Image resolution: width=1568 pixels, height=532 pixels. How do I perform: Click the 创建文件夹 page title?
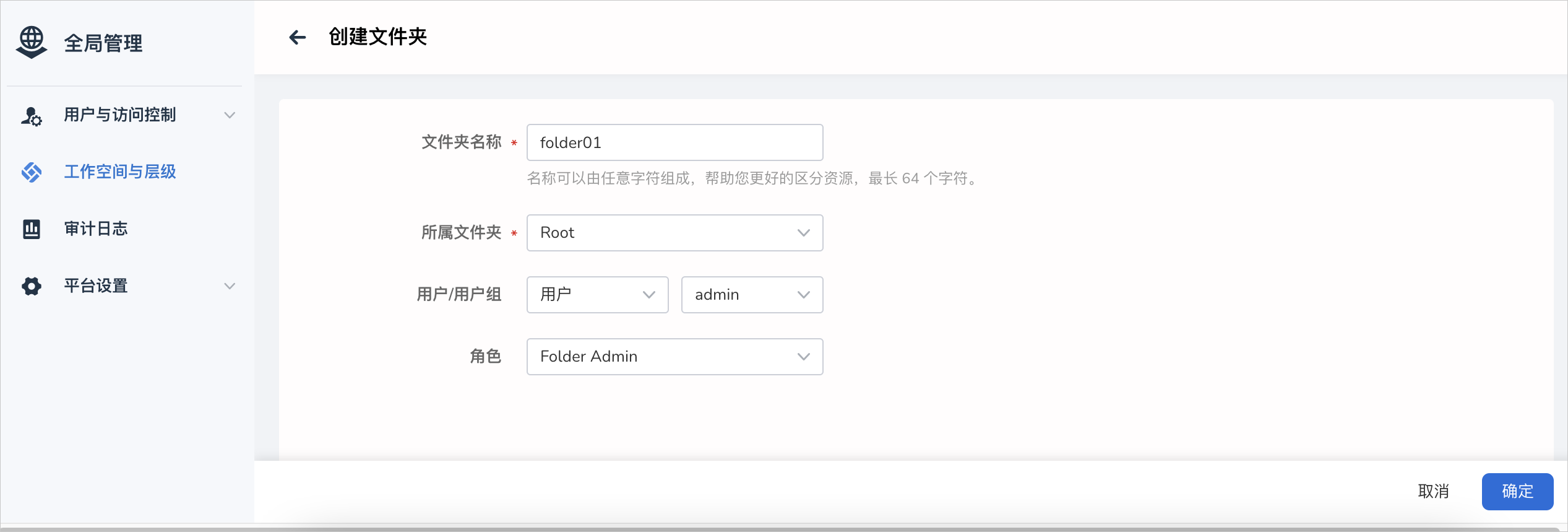pyautogui.click(x=377, y=37)
